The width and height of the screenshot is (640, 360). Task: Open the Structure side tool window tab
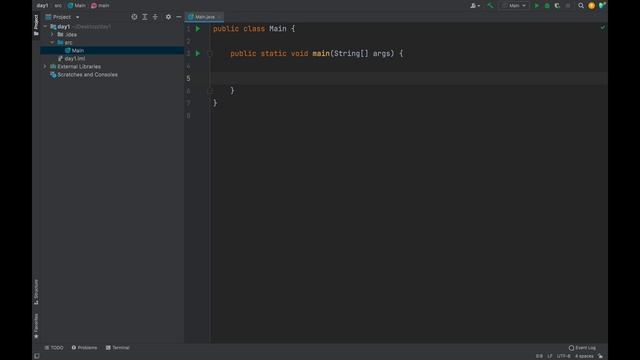coord(36,292)
